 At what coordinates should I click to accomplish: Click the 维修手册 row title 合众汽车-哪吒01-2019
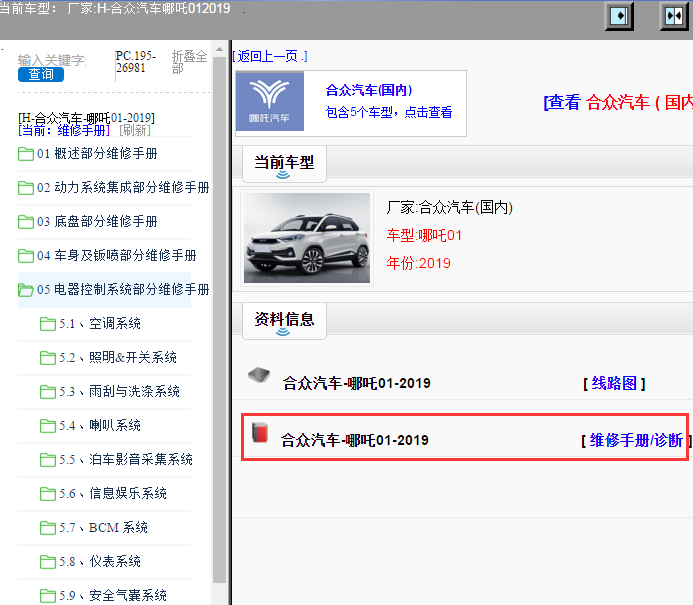coord(355,440)
